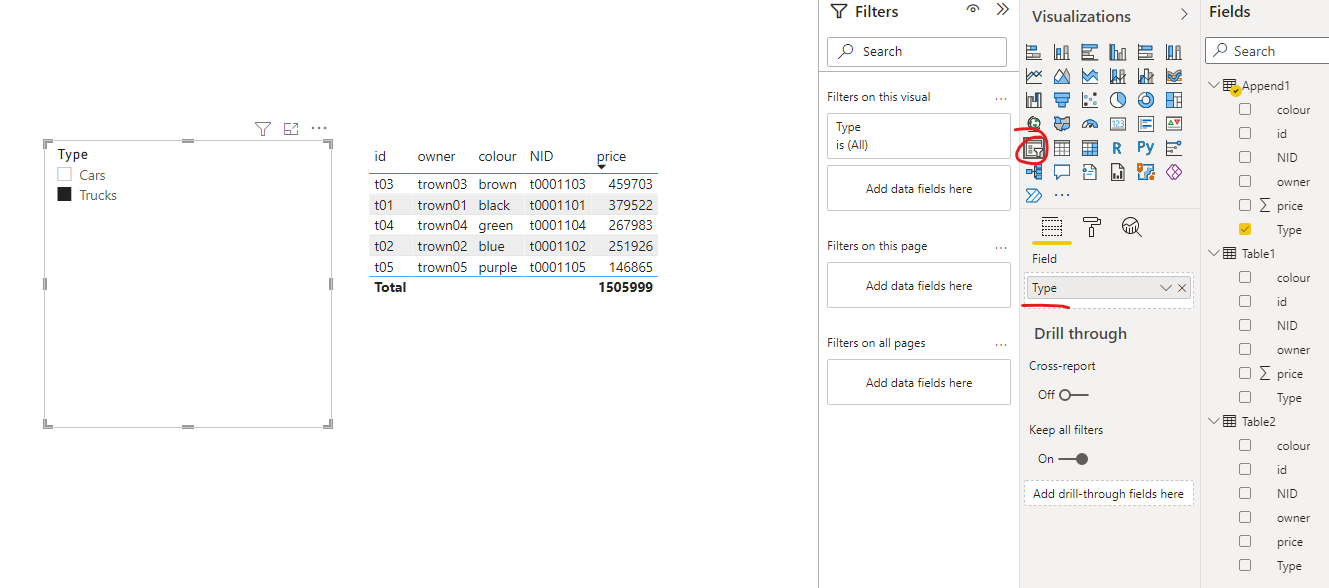Turn off Keep all filters toggle
This screenshot has width=1329, height=588.
[x=1073, y=459]
